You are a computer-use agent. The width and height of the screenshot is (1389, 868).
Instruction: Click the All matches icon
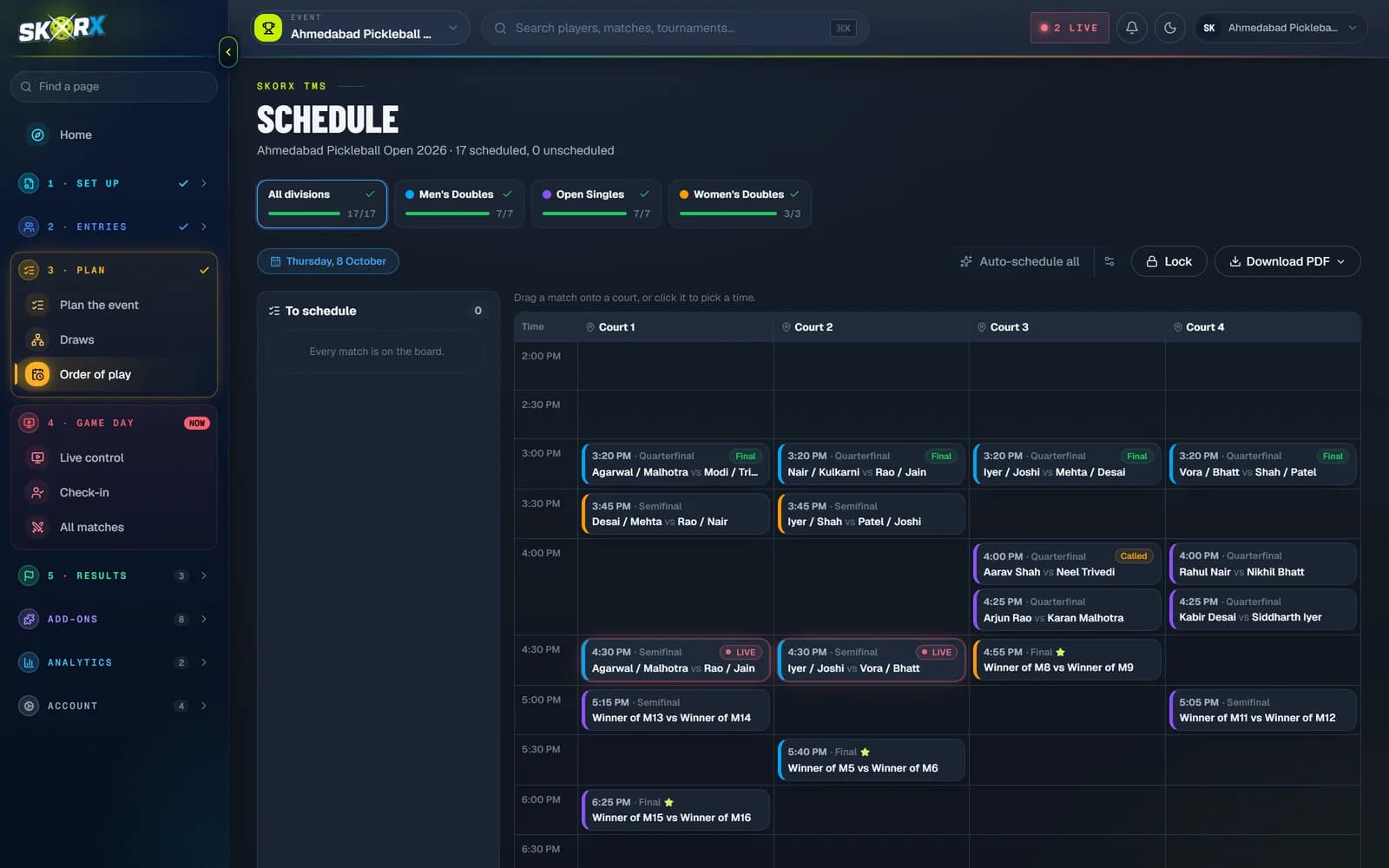37,527
